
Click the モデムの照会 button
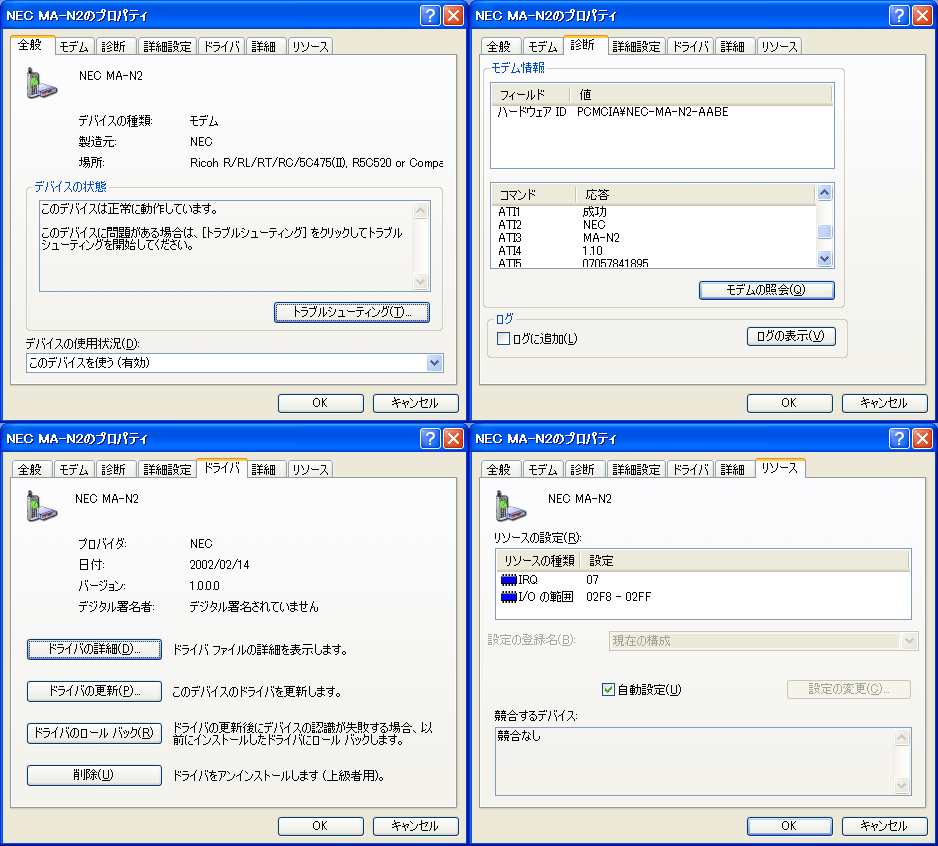(766, 290)
